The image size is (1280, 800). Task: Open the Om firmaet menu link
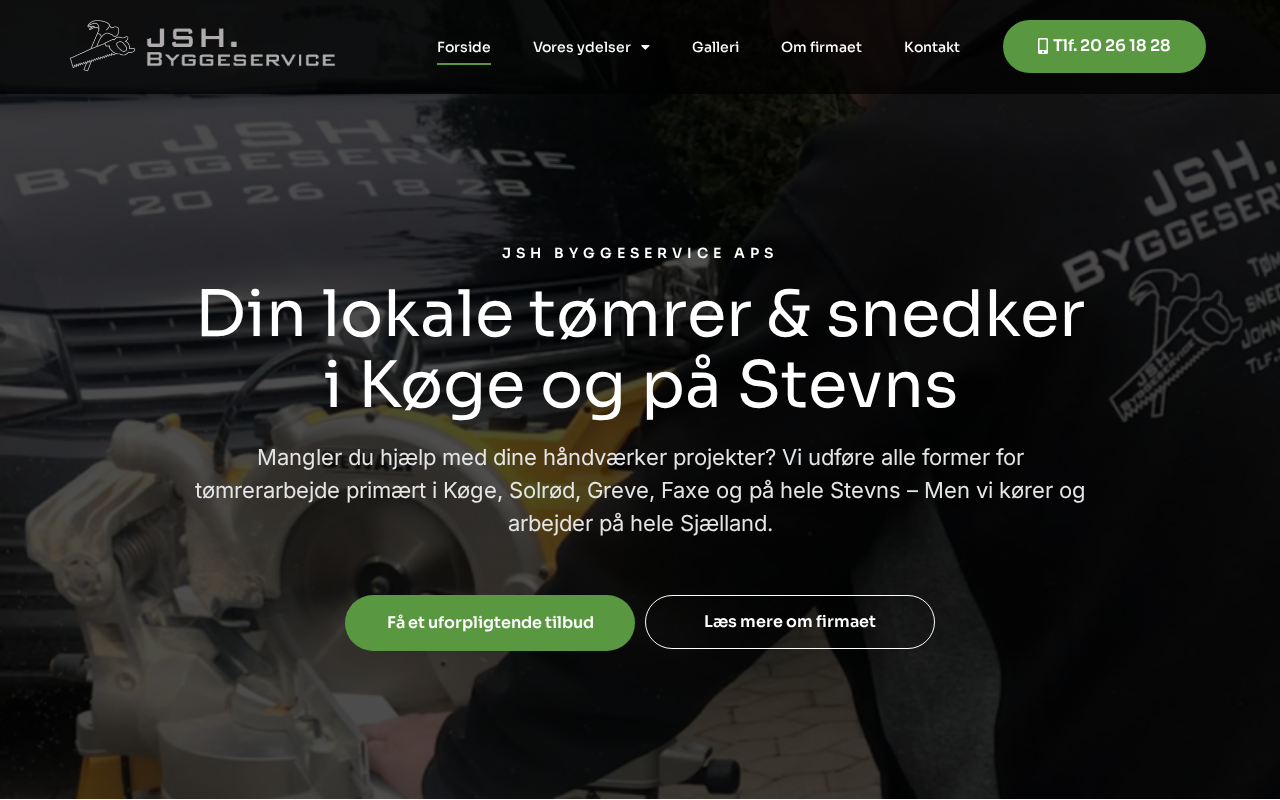pyautogui.click(x=821, y=47)
